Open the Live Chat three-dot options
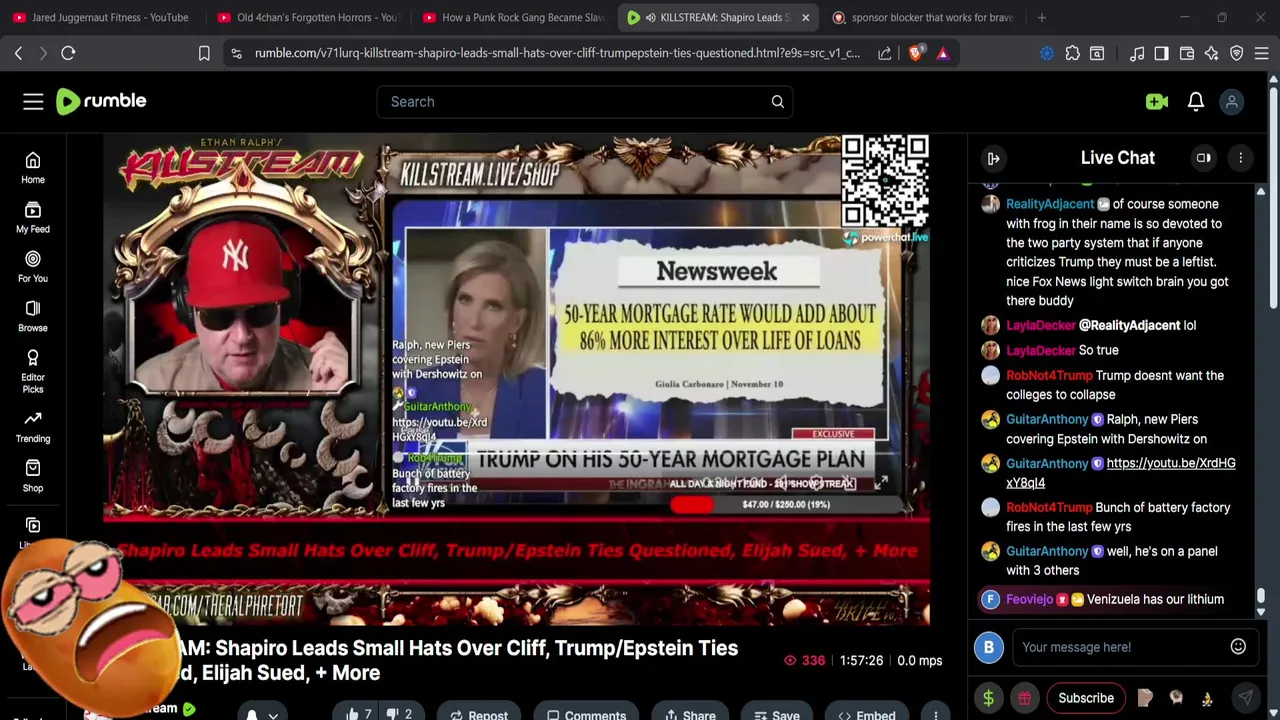This screenshot has height=720, width=1280. [1240, 158]
